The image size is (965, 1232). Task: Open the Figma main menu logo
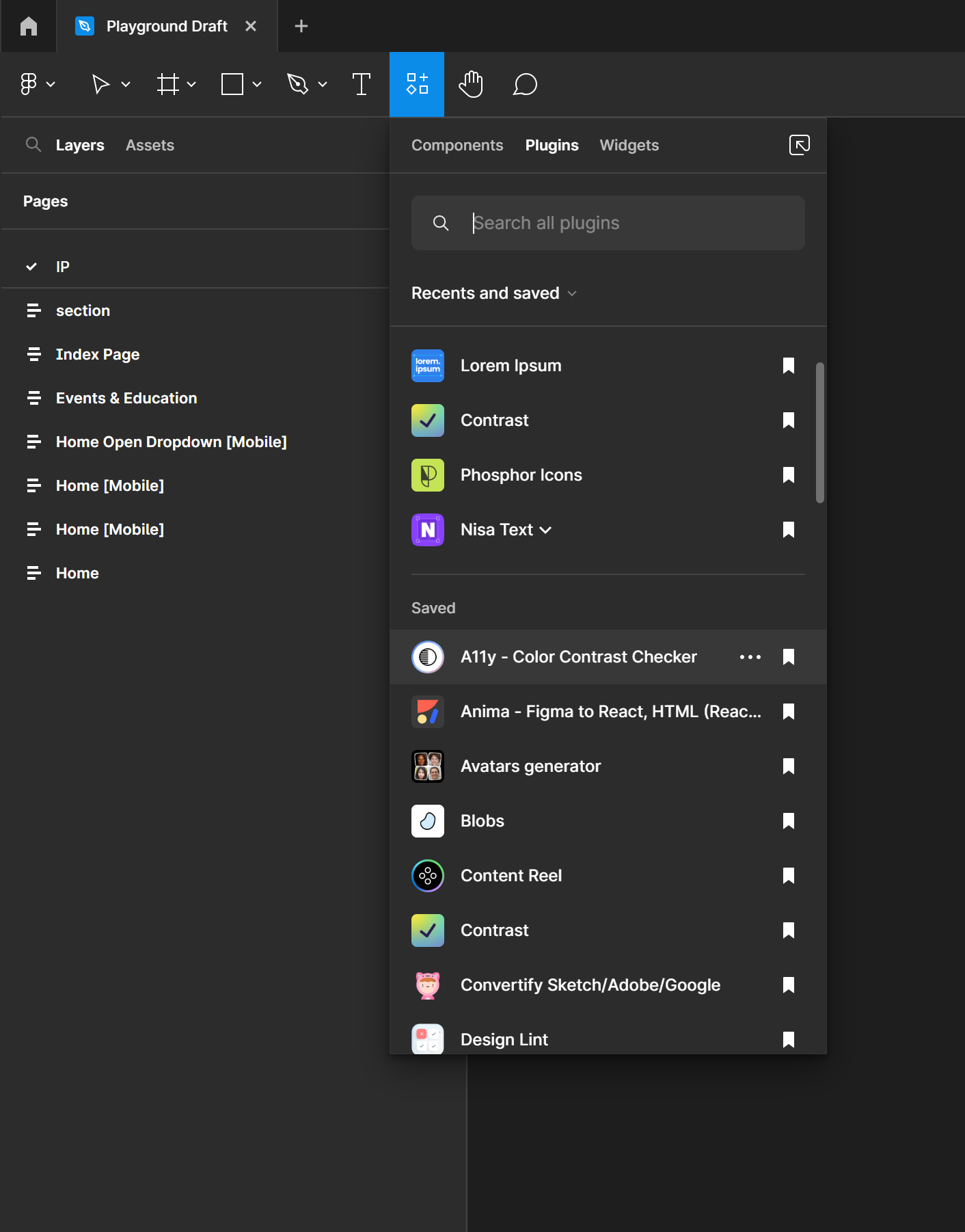(x=29, y=84)
